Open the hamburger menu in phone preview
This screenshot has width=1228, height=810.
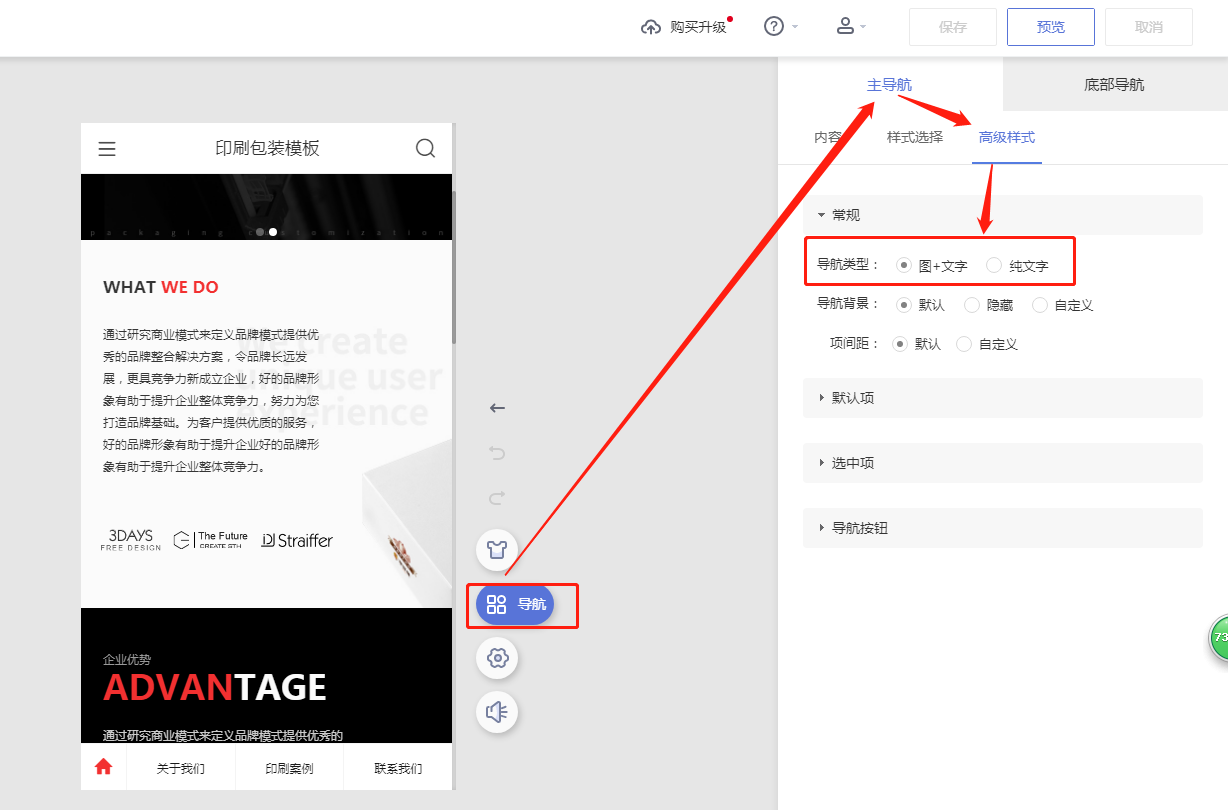click(107, 149)
